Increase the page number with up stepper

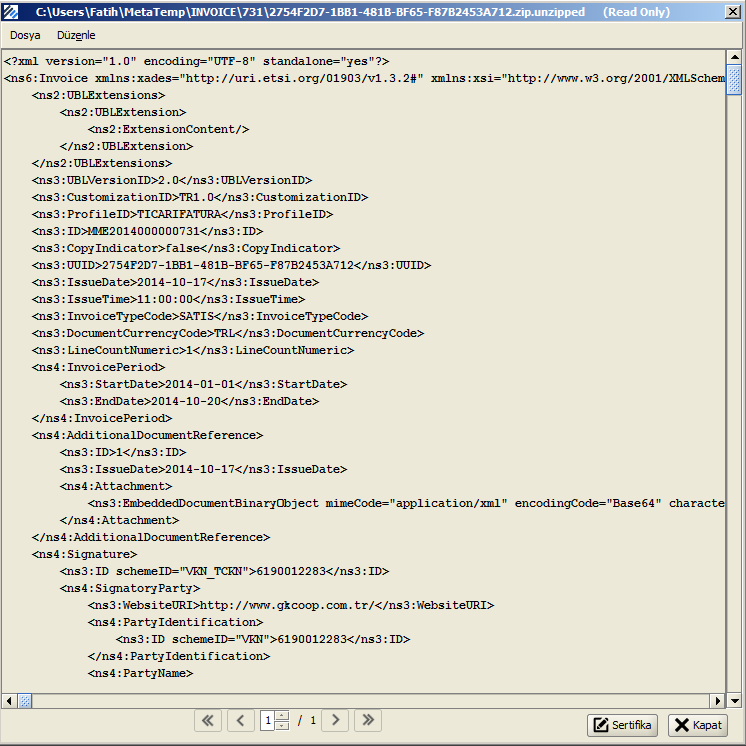(282, 716)
